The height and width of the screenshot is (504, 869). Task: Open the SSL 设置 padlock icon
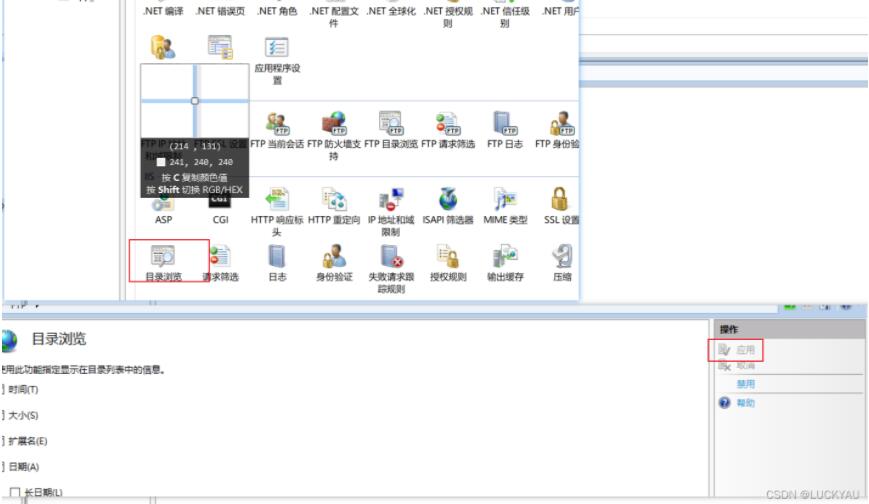coord(560,199)
